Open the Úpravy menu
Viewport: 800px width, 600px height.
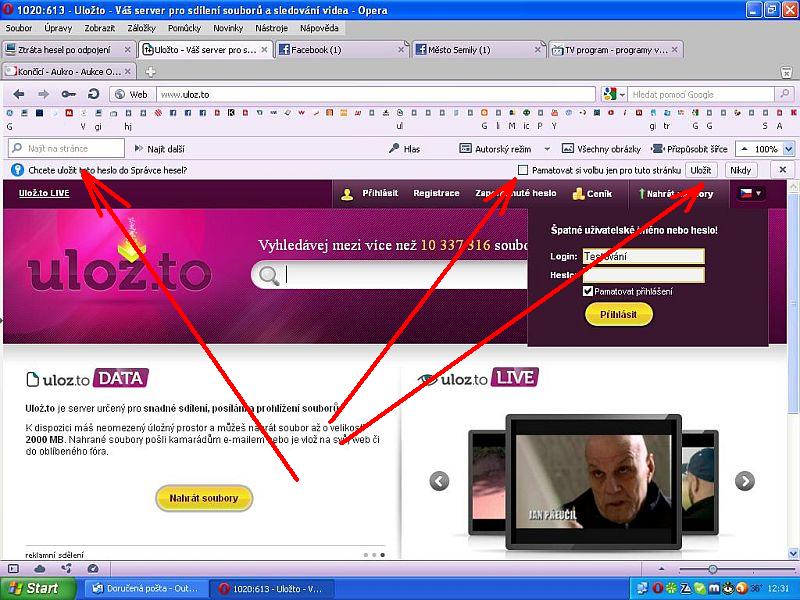(x=58, y=28)
